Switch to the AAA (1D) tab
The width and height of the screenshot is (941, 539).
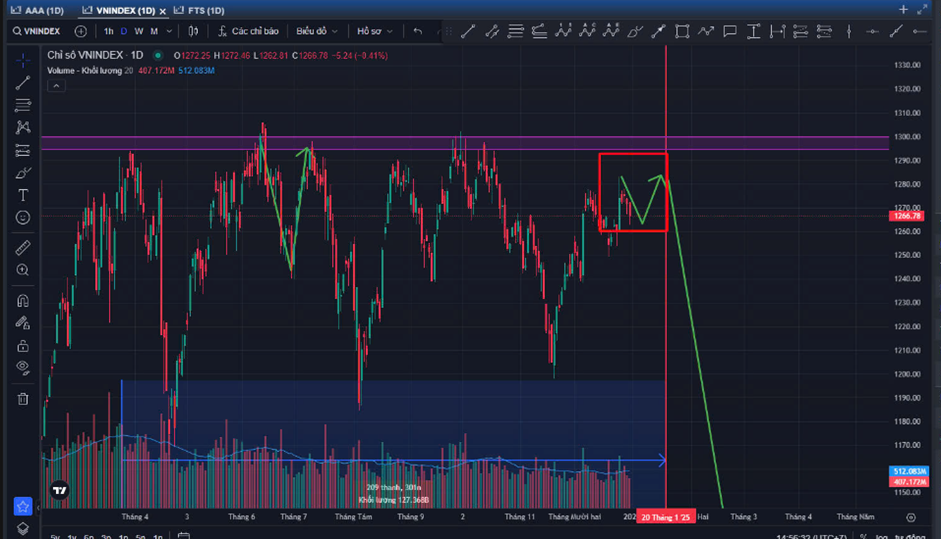[x=38, y=10]
